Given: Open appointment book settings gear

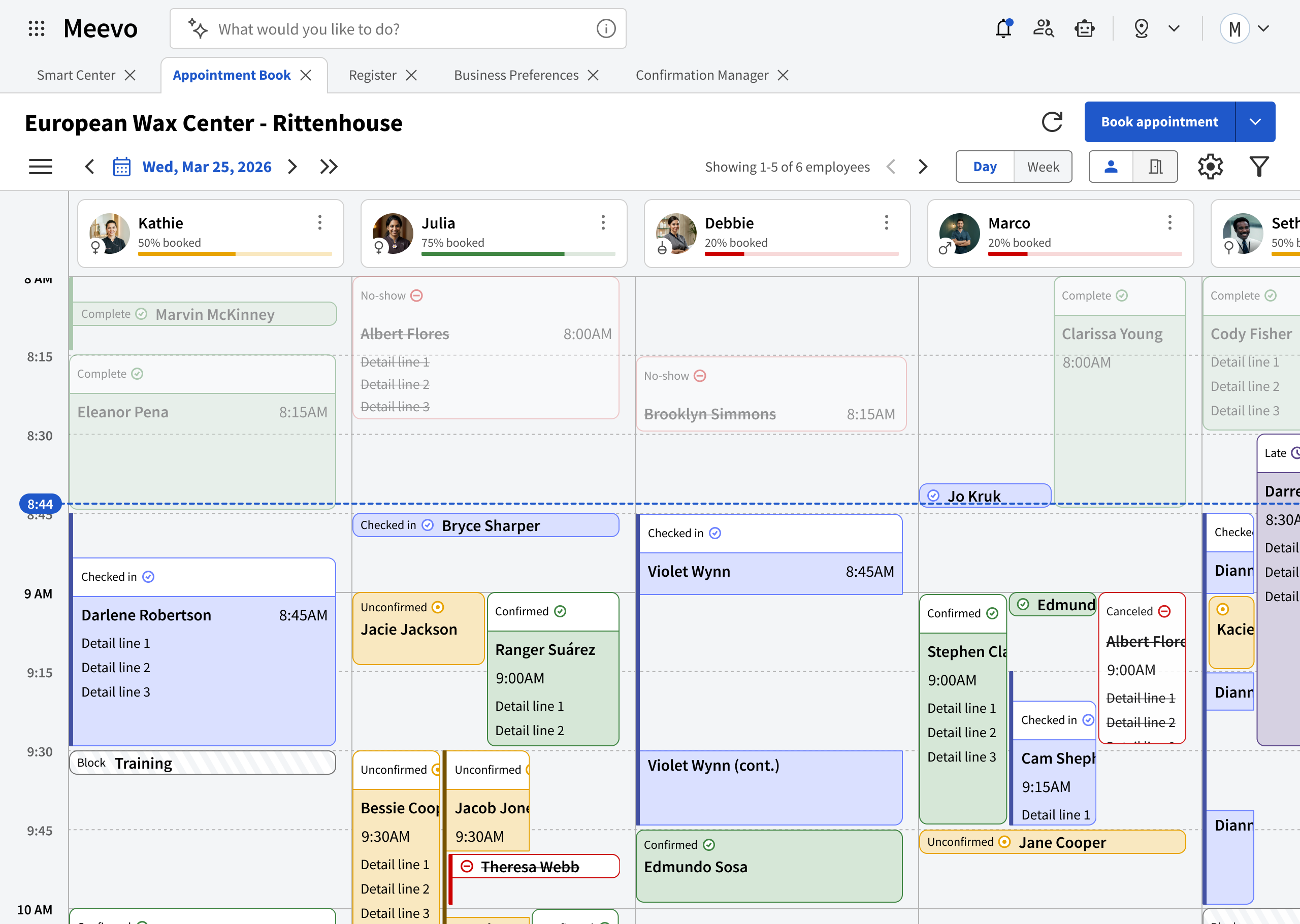Looking at the screenshot, I should tap(1210, 167).
